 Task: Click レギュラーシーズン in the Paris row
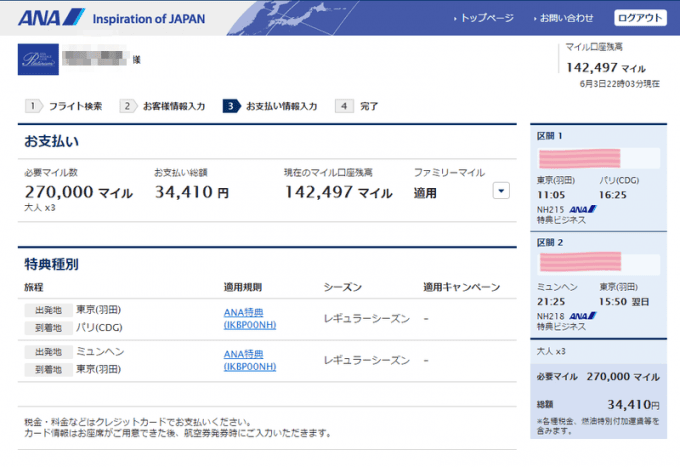[x=366, y=319]
